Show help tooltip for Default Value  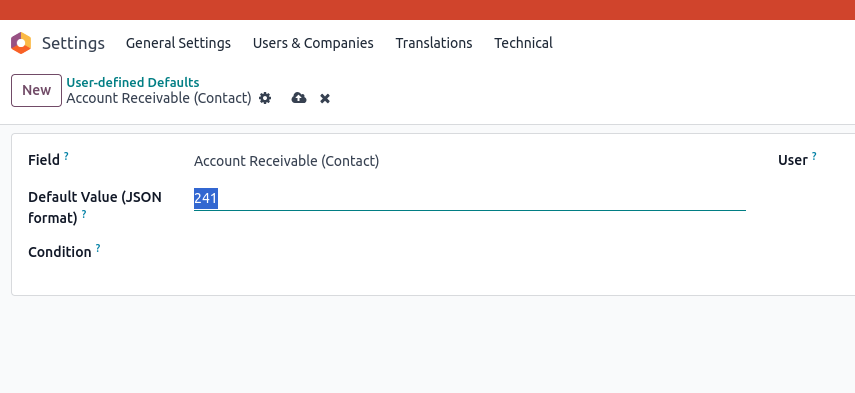point(84,214)
